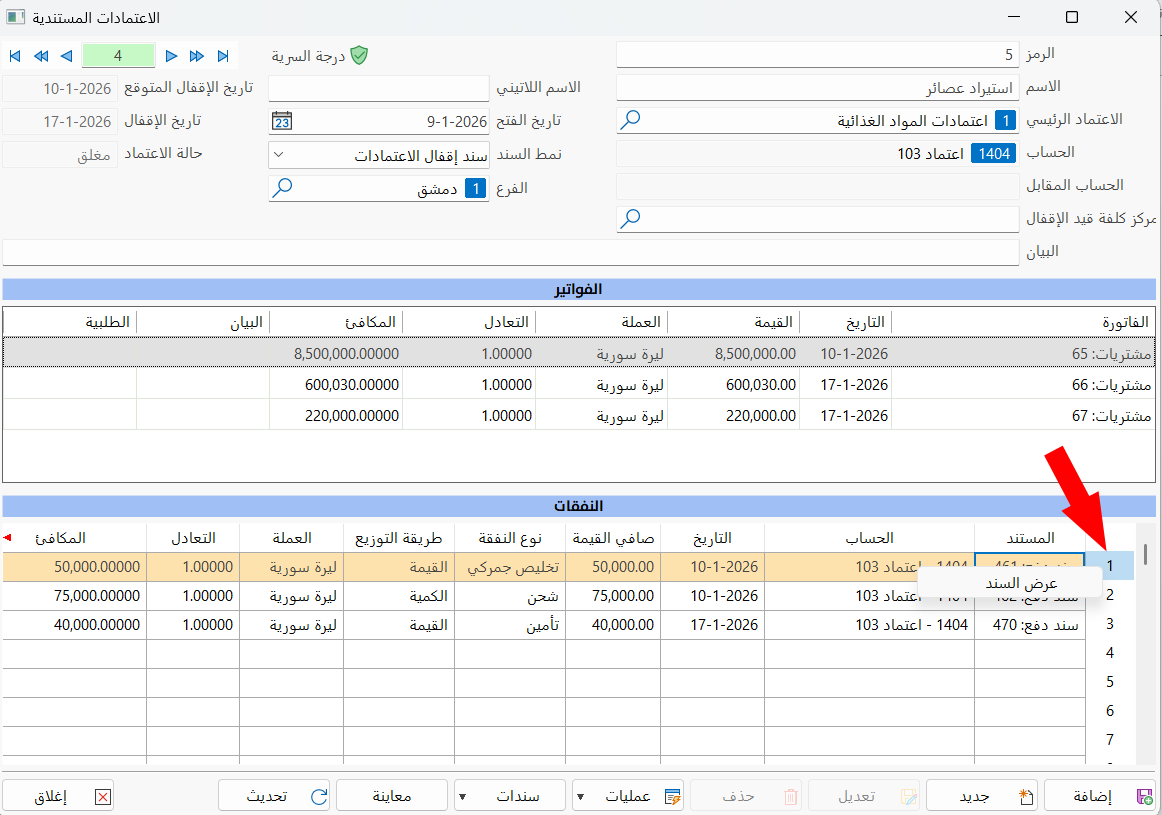Click the 8,500,000.00 value cell
Image resolution: width=1162 pixels, height=815 pixels.
click(x=735, y=353)
